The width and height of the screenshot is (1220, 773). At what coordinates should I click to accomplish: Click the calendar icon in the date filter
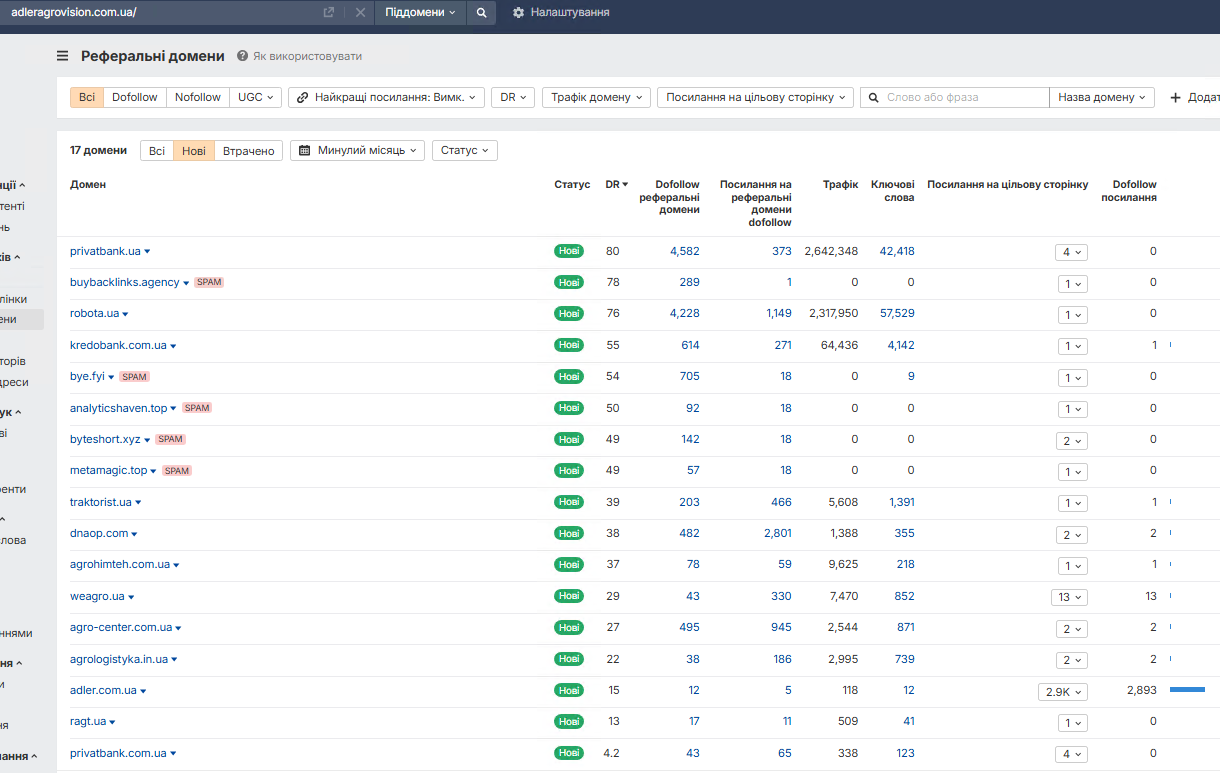tap(305, 150)
